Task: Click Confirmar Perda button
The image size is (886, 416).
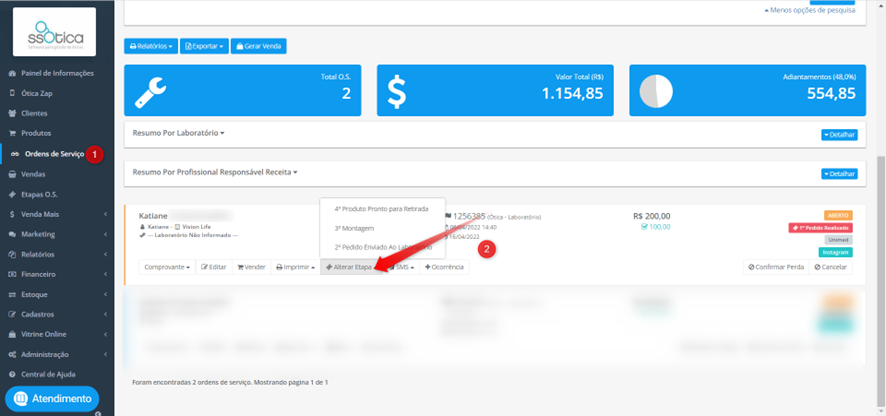Action: pos(776,267)
